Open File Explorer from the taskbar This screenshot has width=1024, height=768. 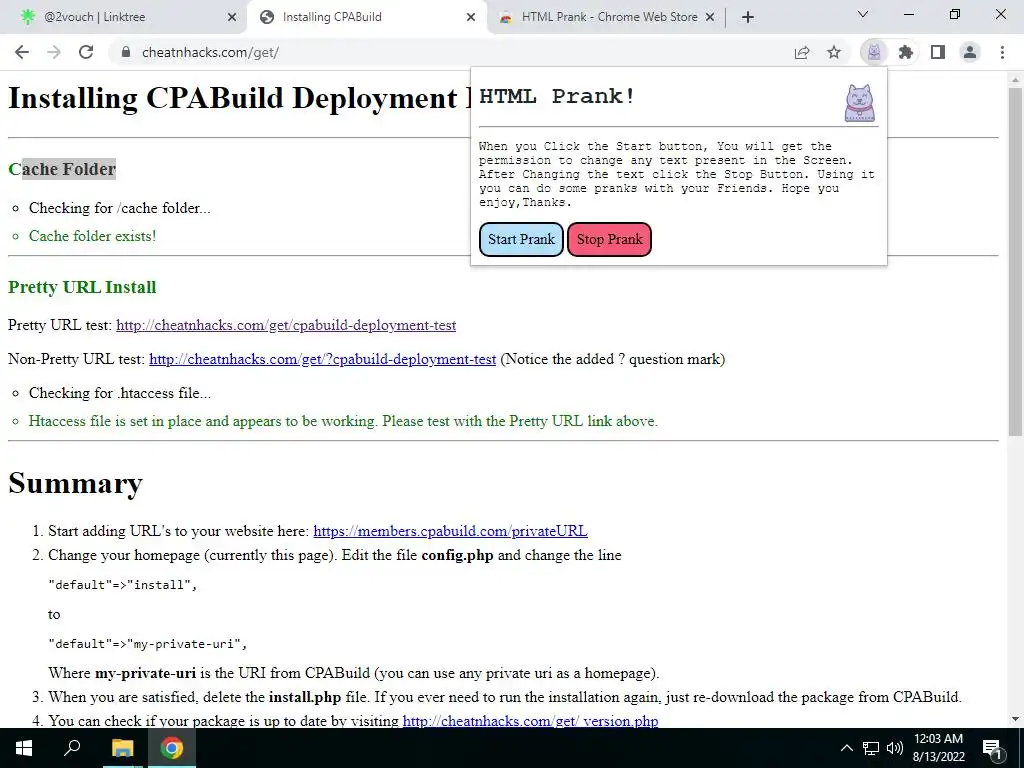[x=122, y=748]
